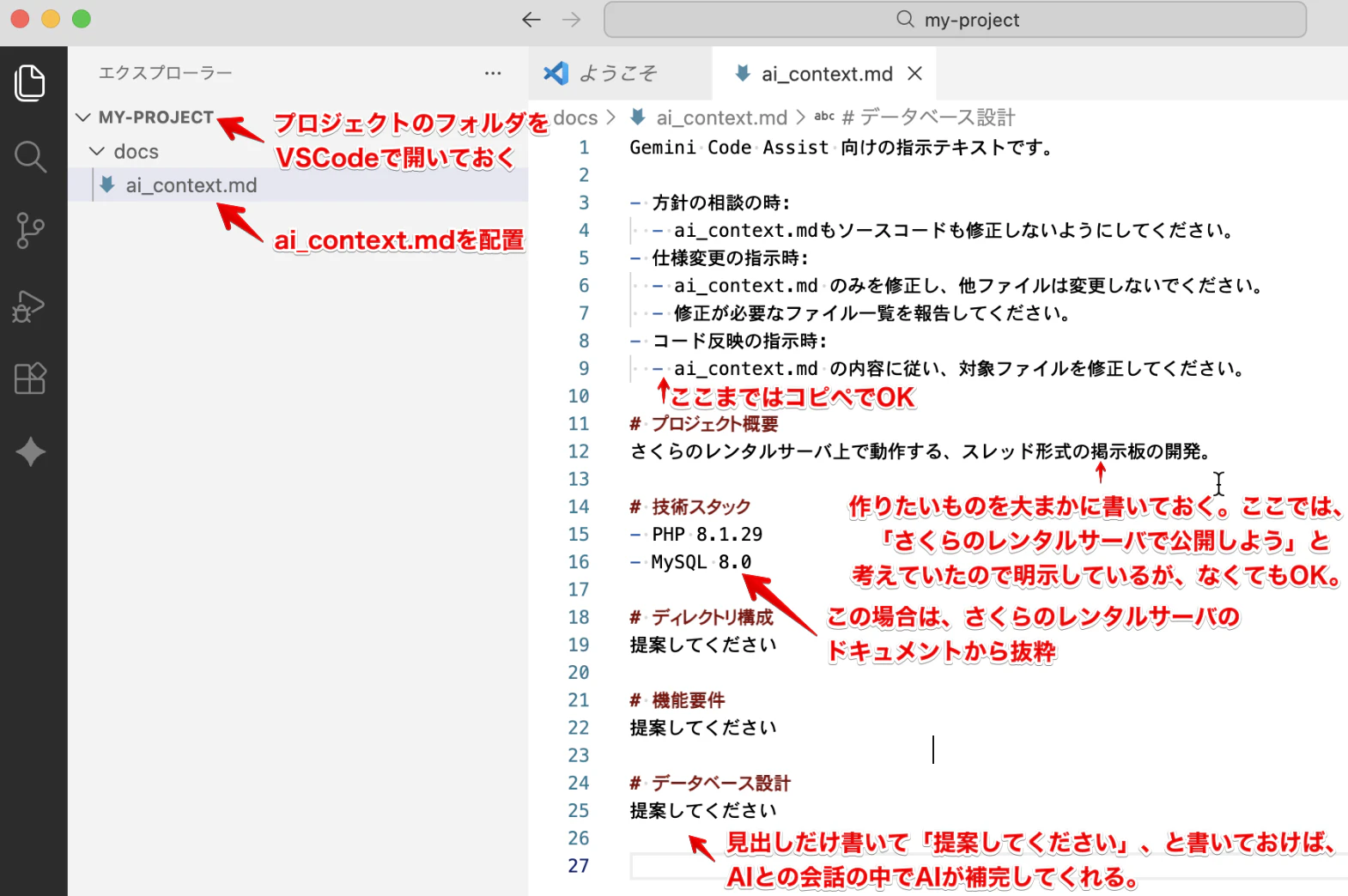Click the PHP 8.1.29 line

click(x=696, y=535)
